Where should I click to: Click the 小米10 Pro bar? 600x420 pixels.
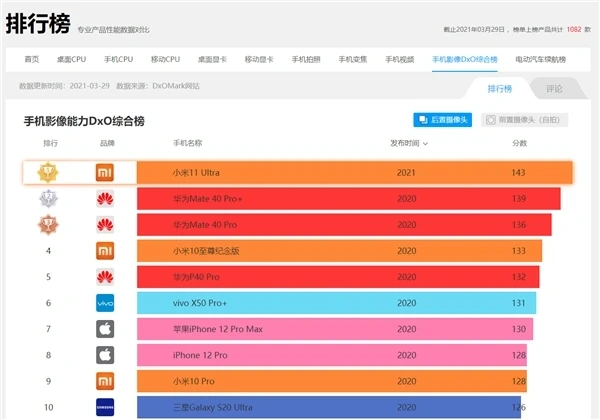(x=332, y=381)
